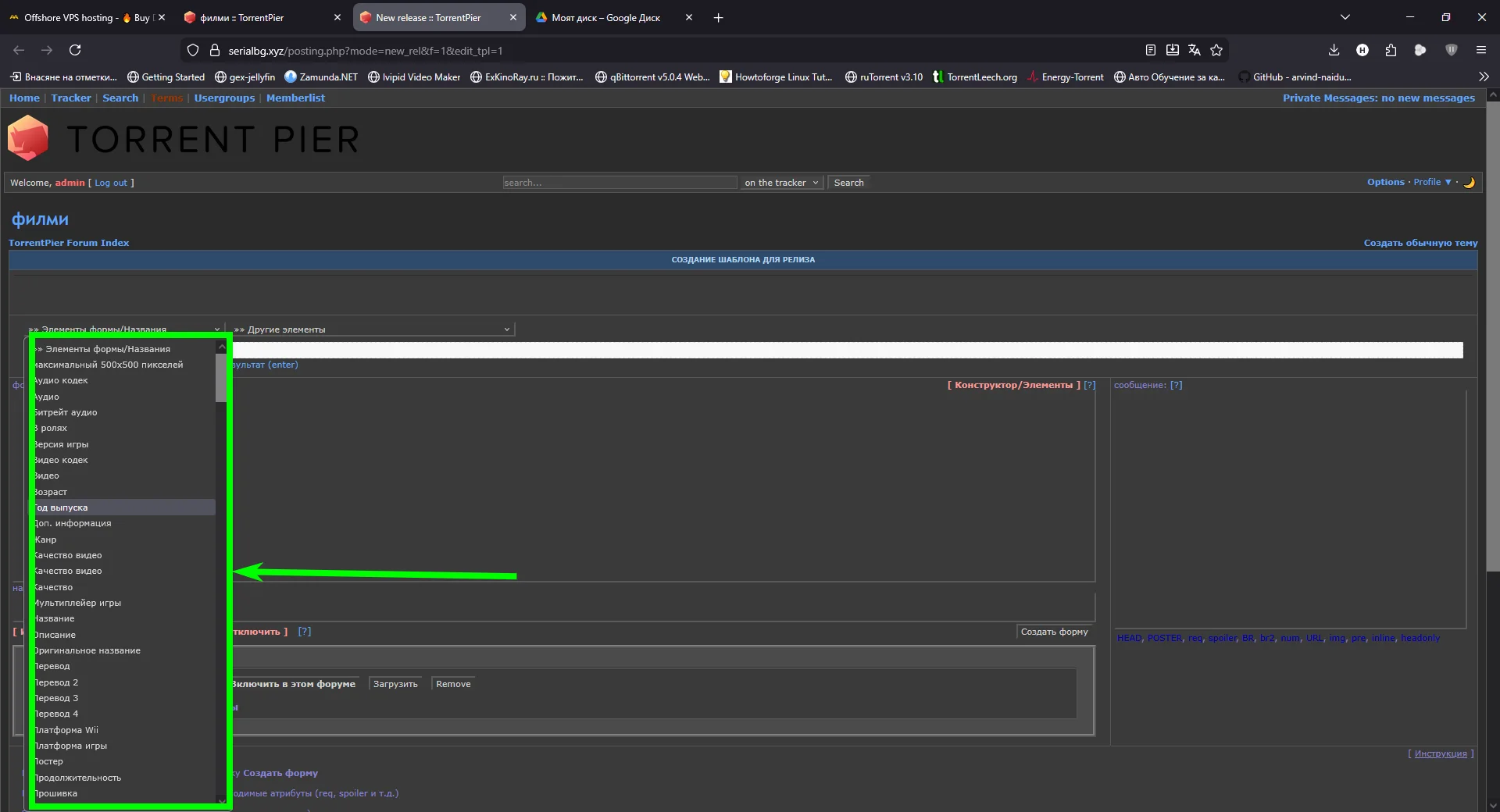Open the tracking protection shield icon
1500x812 pixels.
tap(193, 50)
